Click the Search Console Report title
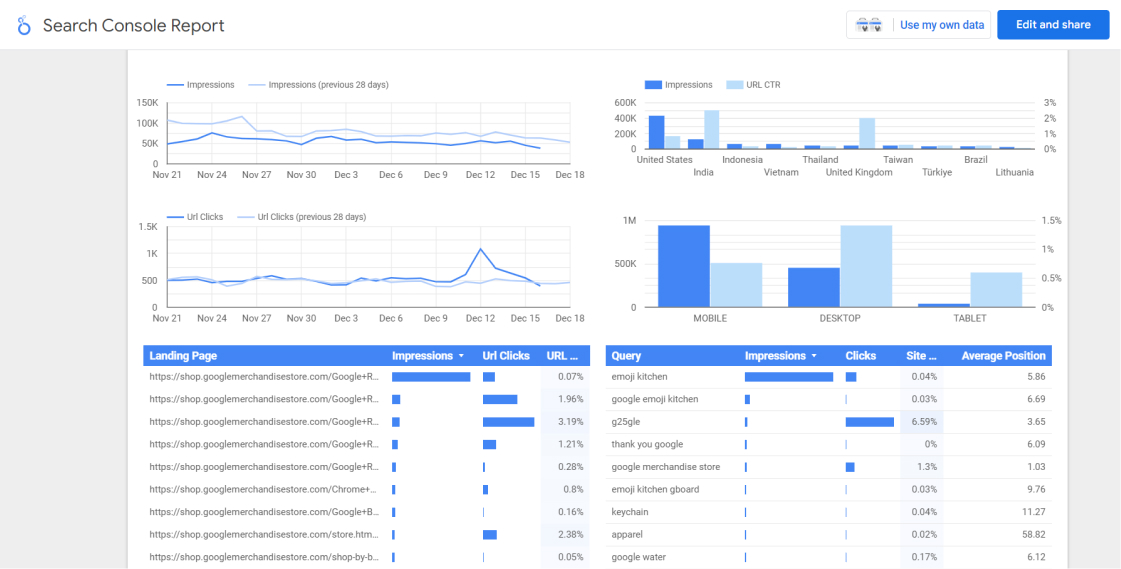The height and width of the screenshot is (569, 1121). pyautogui.click(x=134, y=26)
